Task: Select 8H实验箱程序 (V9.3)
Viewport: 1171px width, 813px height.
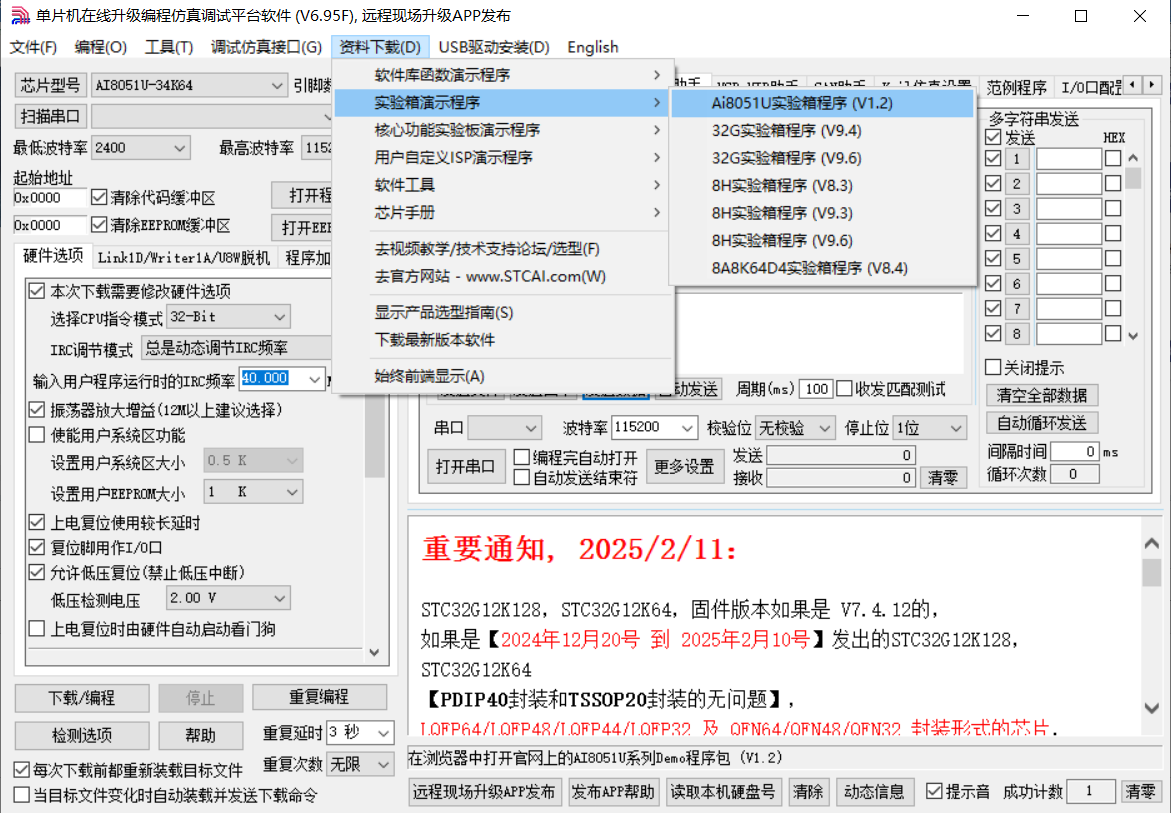Action: click(822, 213)
